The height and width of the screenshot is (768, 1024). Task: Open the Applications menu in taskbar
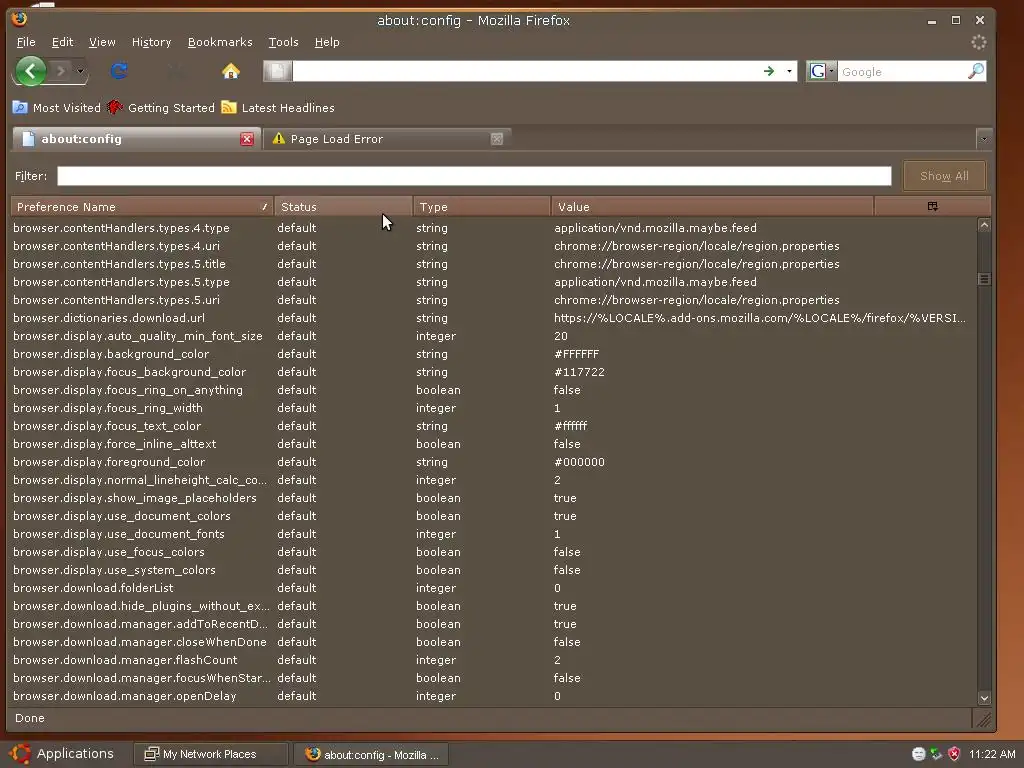pyautogui.click(x=62, y=754)
